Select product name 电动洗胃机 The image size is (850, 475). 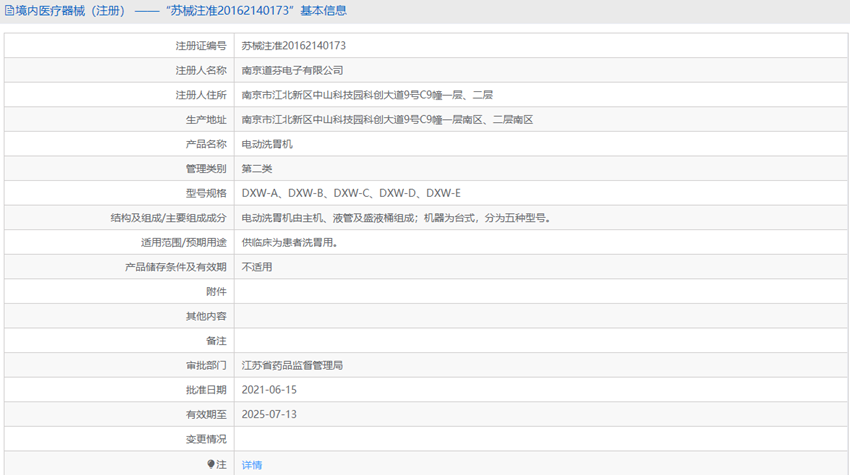click(x=267, y=144)
